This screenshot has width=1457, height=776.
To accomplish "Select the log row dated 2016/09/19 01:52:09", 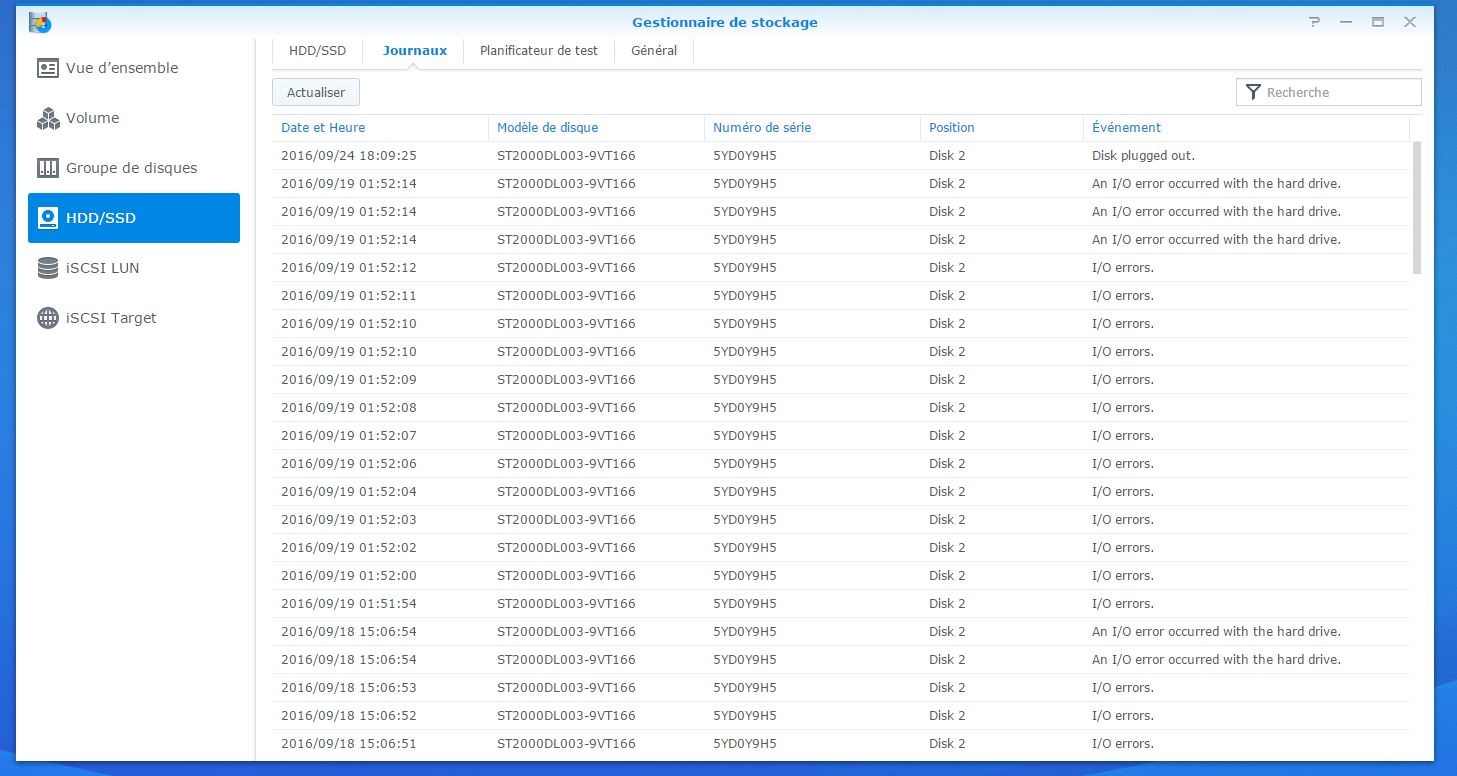I will coord(841,380).
